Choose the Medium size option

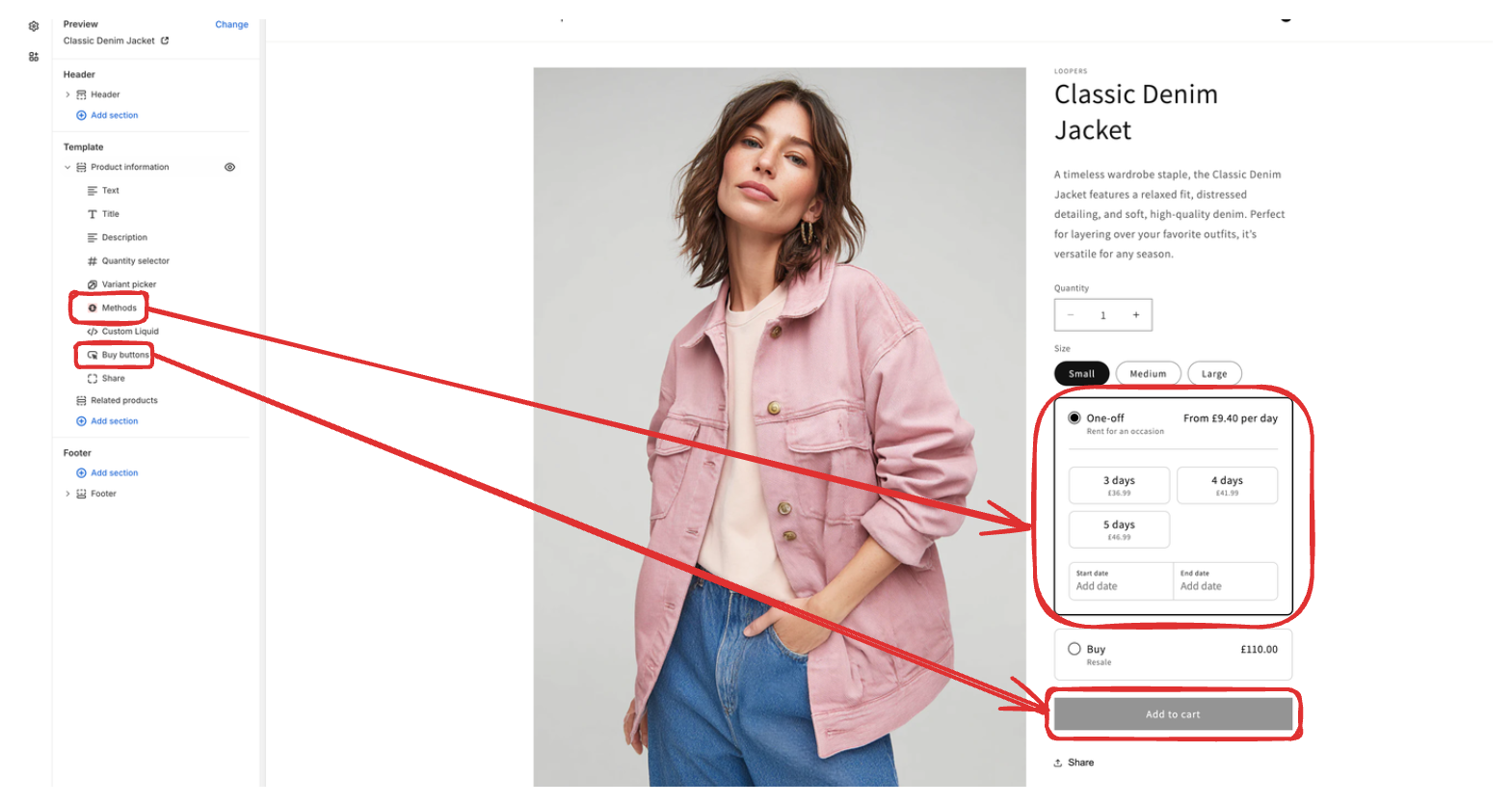coord(1148,374)
